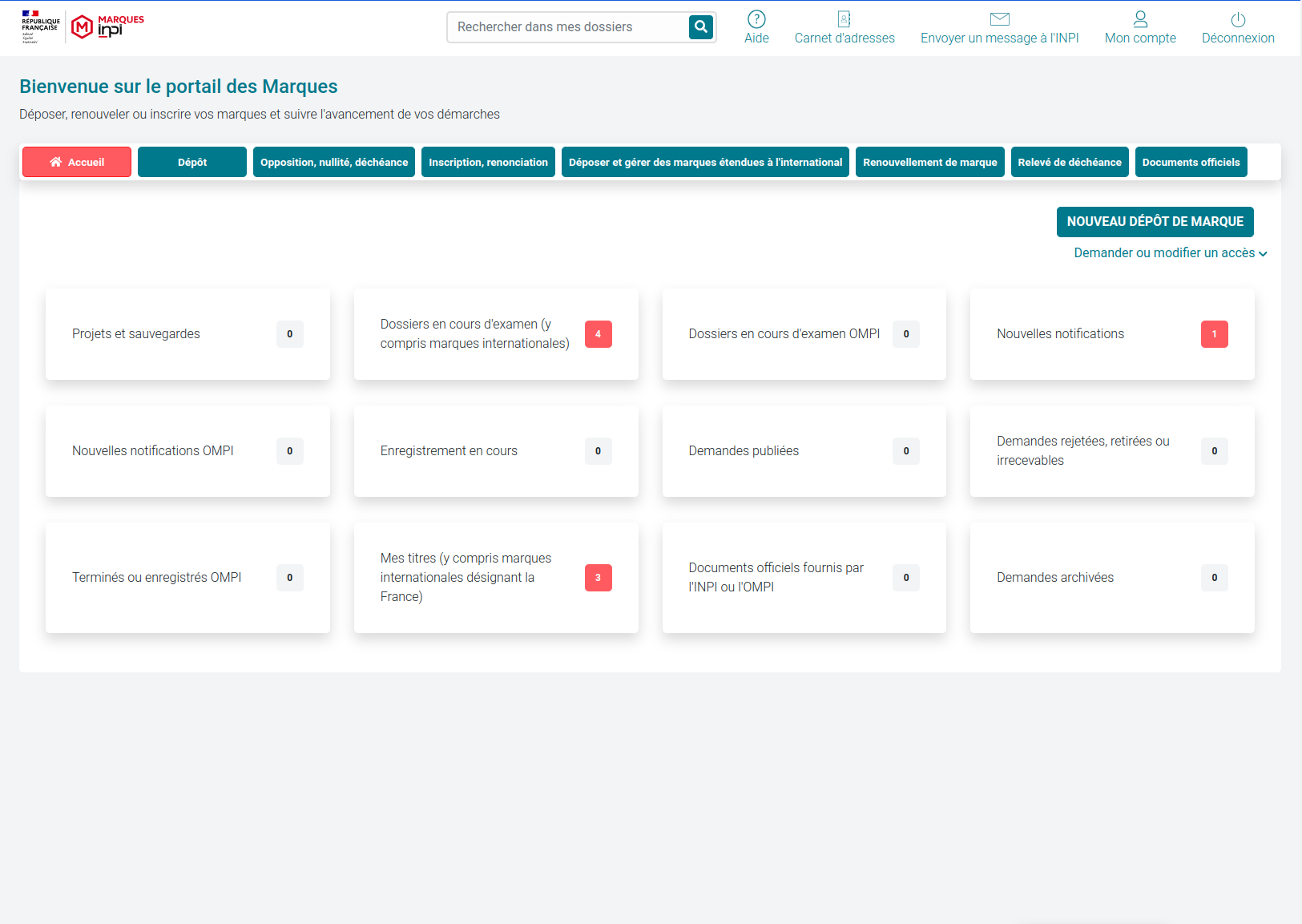Click the 0 badge on Demandes publiées

pos(905,451)
